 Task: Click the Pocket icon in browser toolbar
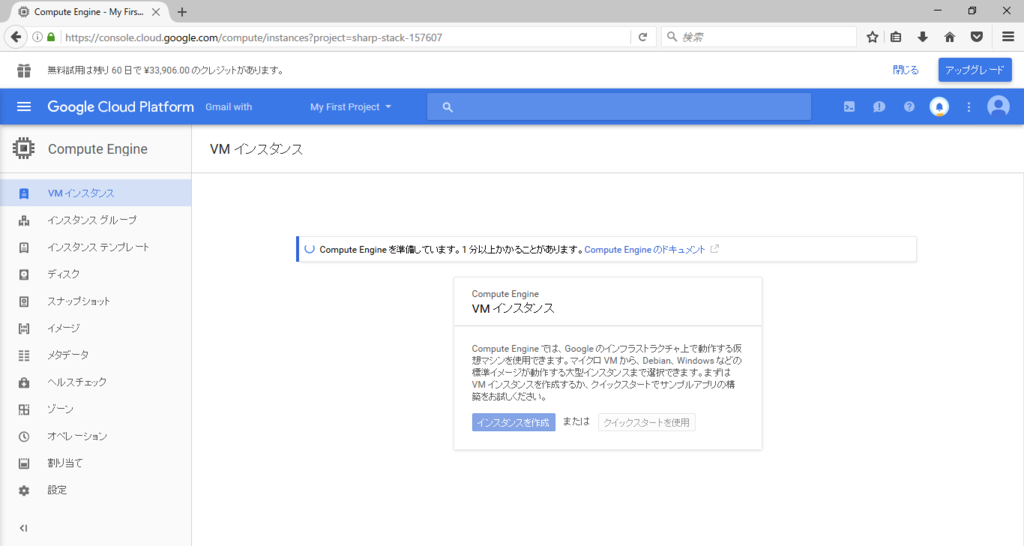977,37
